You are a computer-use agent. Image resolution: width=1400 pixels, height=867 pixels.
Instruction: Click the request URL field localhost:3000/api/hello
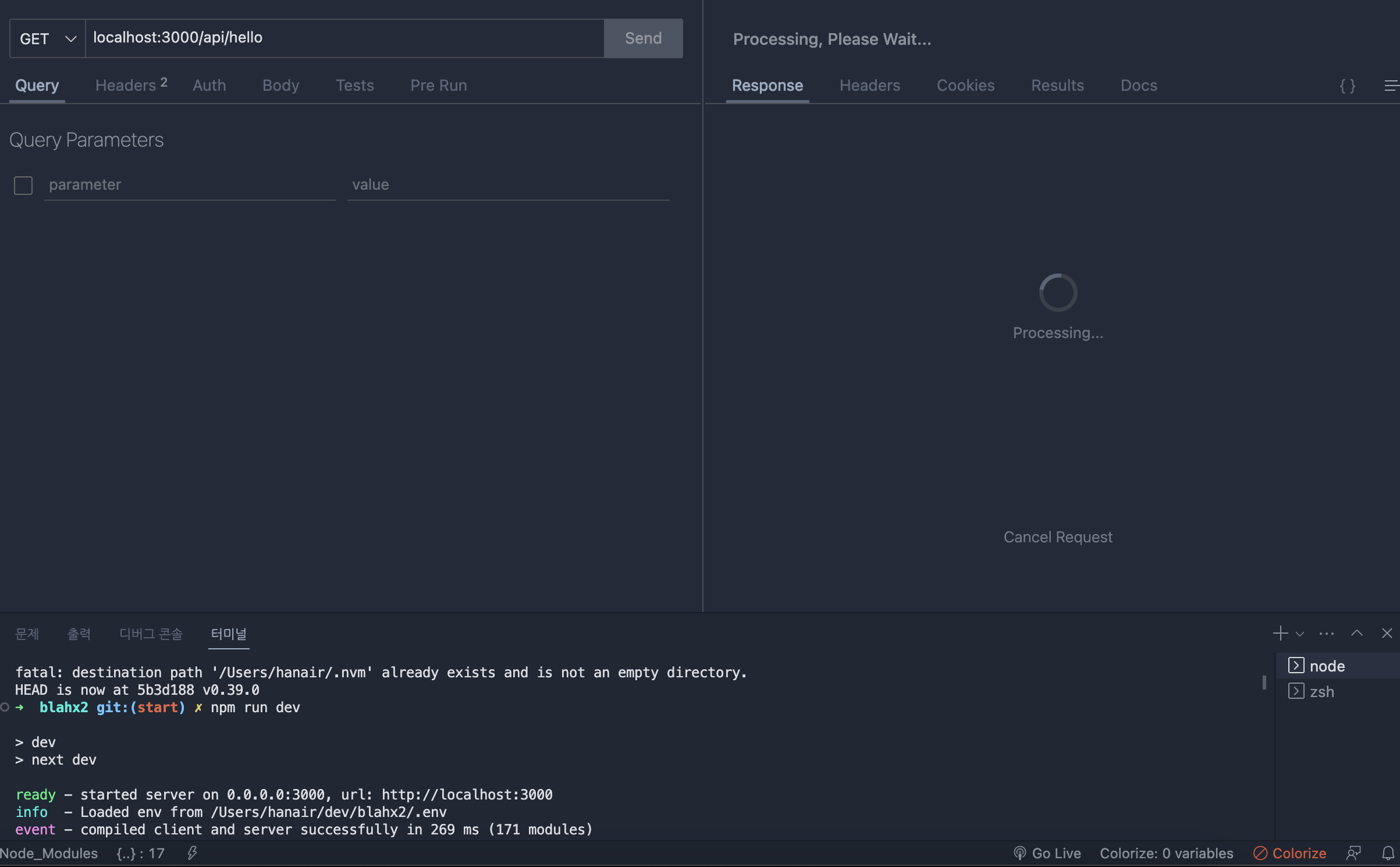click(345, 38)
